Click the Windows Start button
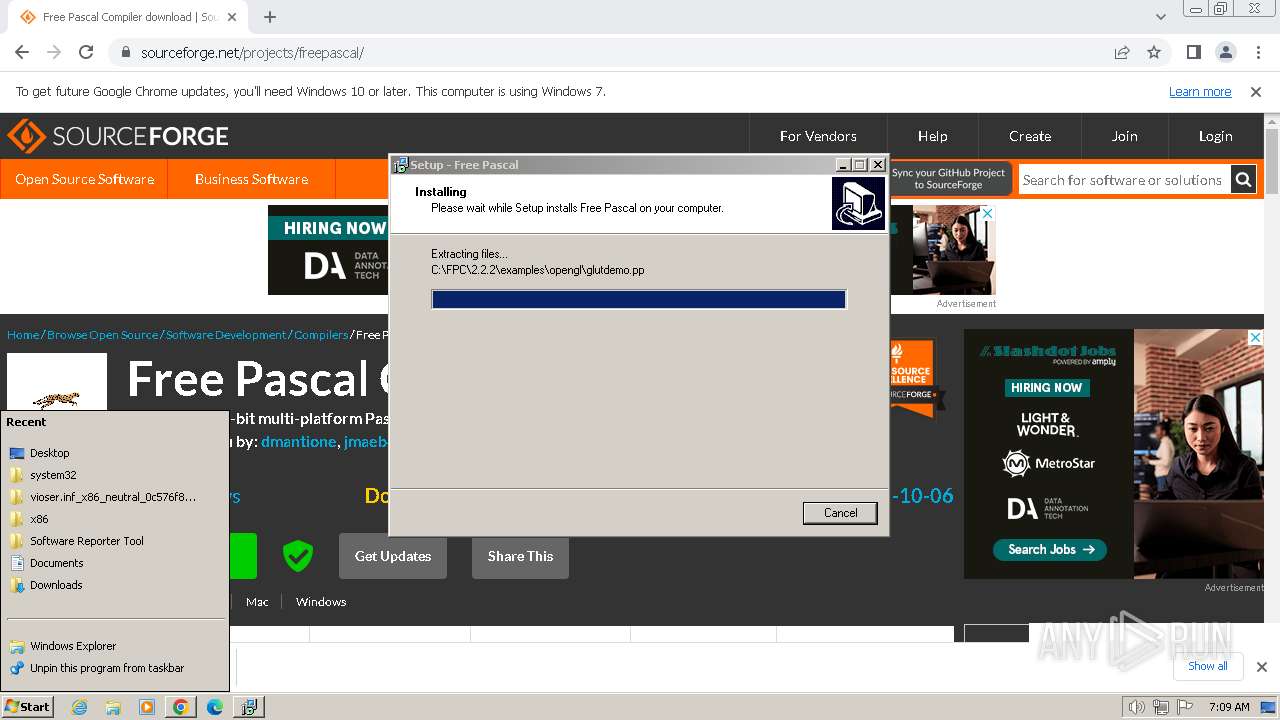 point(27,706)
